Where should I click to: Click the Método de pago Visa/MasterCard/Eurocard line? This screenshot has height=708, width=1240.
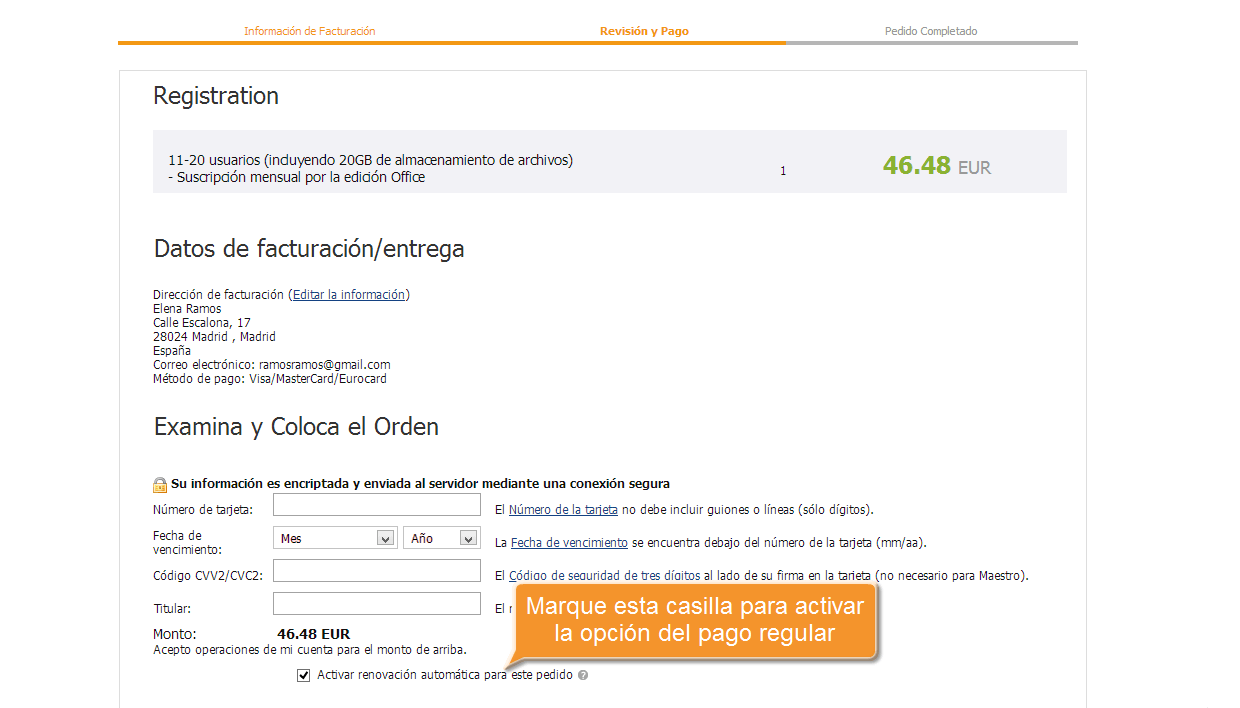[270, 379]
